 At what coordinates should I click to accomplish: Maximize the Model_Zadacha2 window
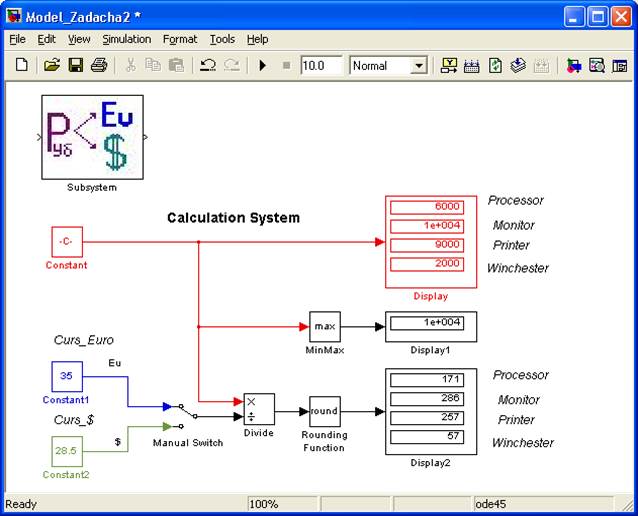point(598,17)
